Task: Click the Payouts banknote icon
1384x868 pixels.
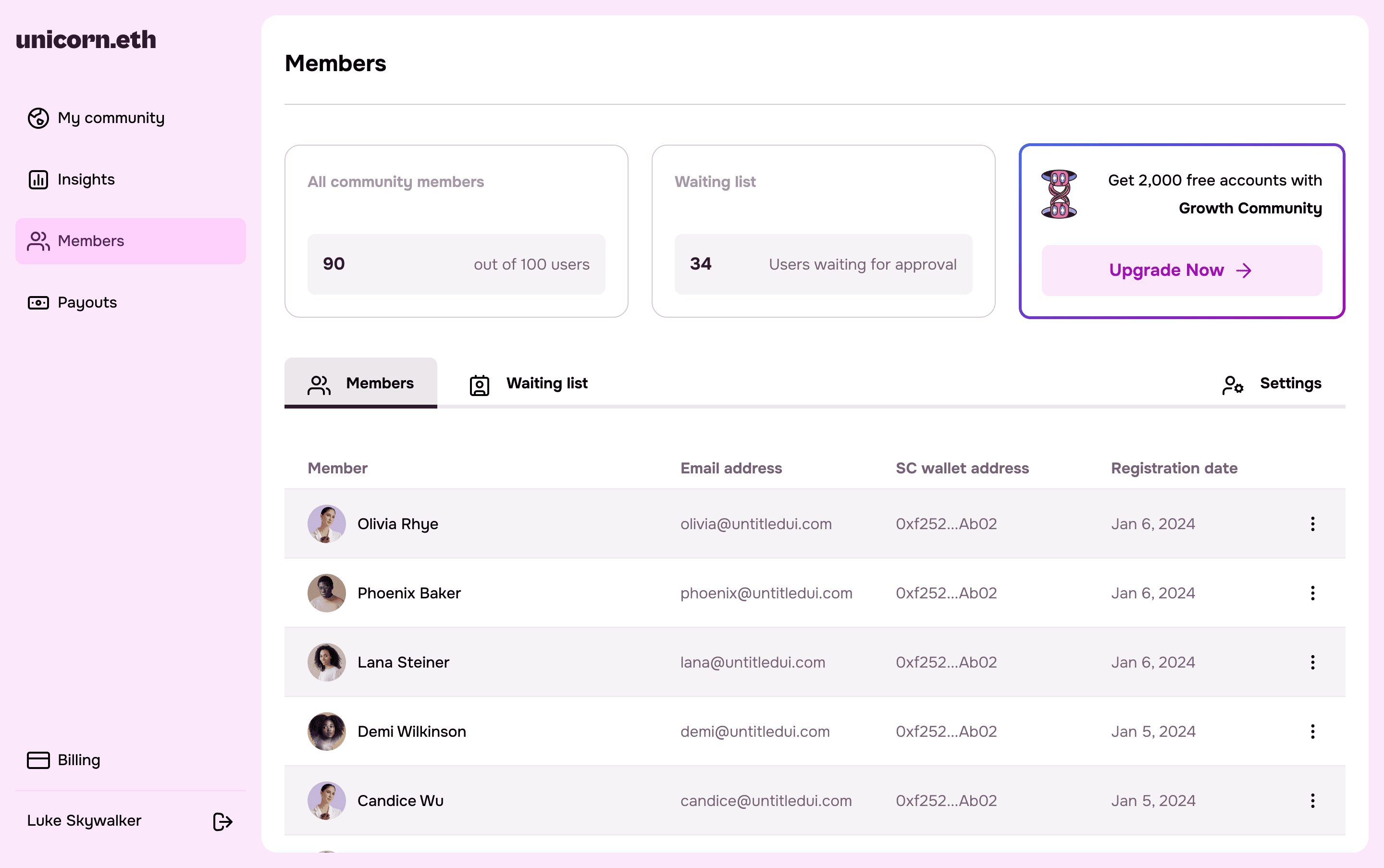Action: click(x=38, y=302)
